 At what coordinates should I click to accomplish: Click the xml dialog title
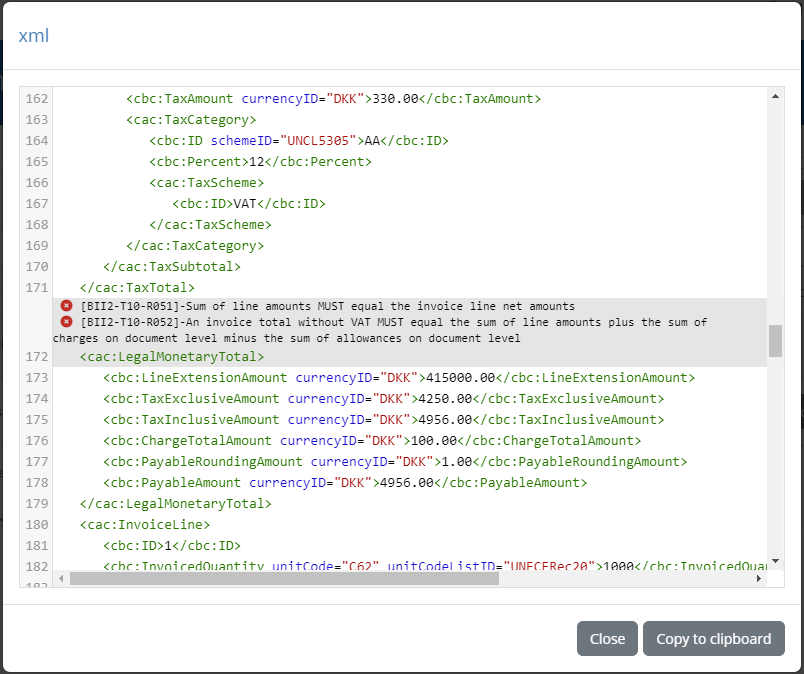point(33,34)
